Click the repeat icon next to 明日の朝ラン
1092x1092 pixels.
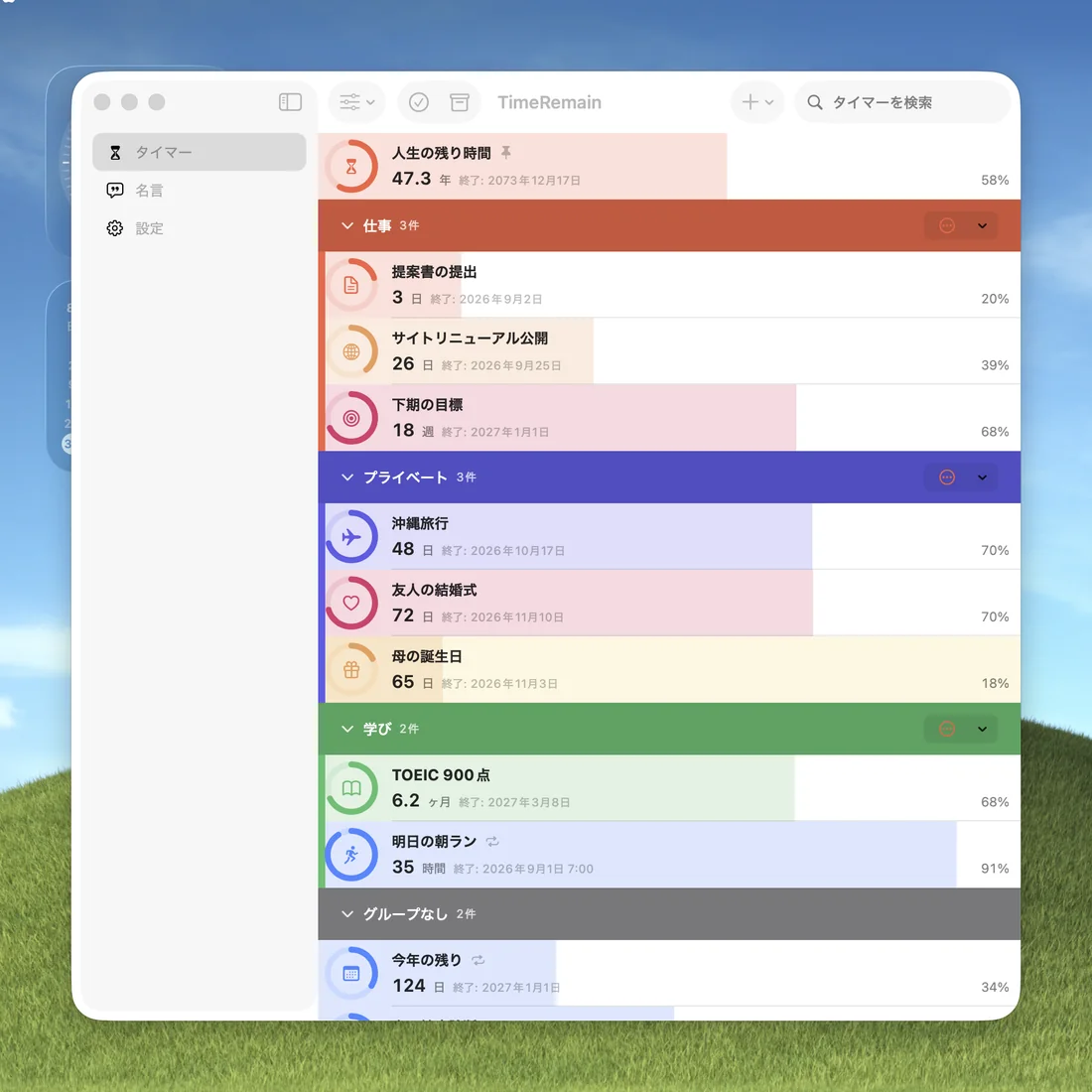point(492,841)
